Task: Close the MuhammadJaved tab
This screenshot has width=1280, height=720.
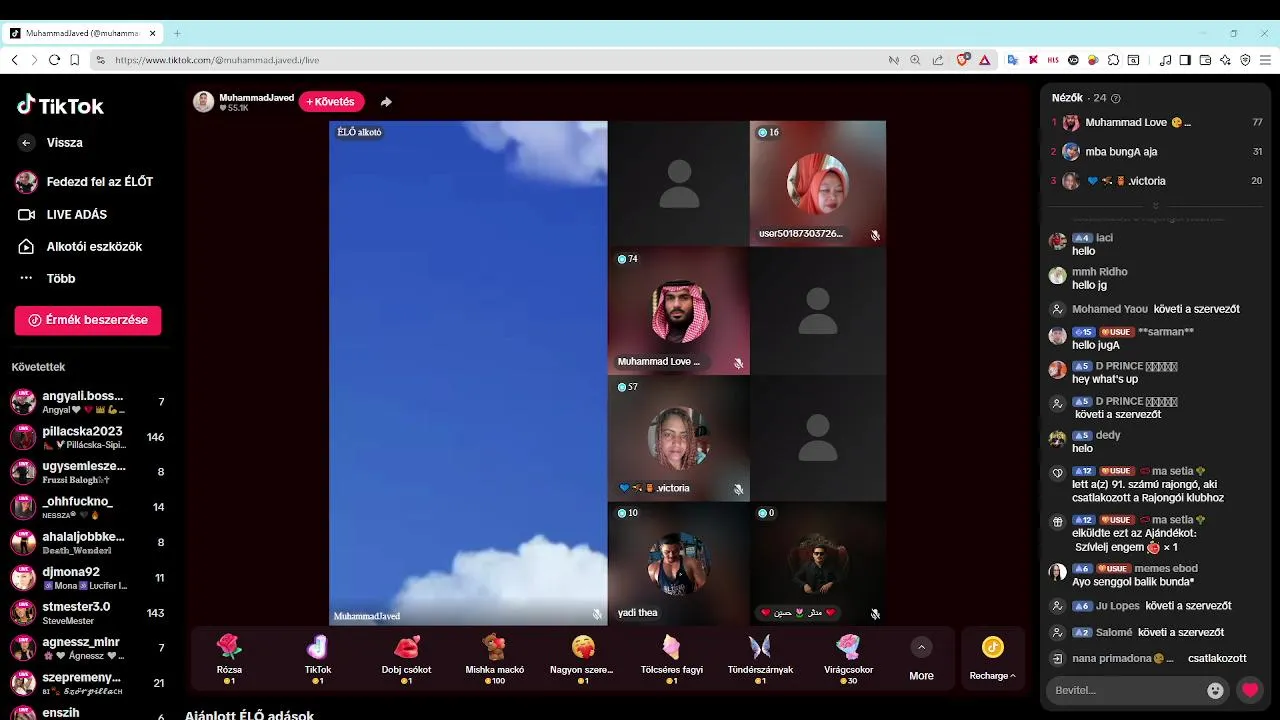Action: (x=153, y=33)
